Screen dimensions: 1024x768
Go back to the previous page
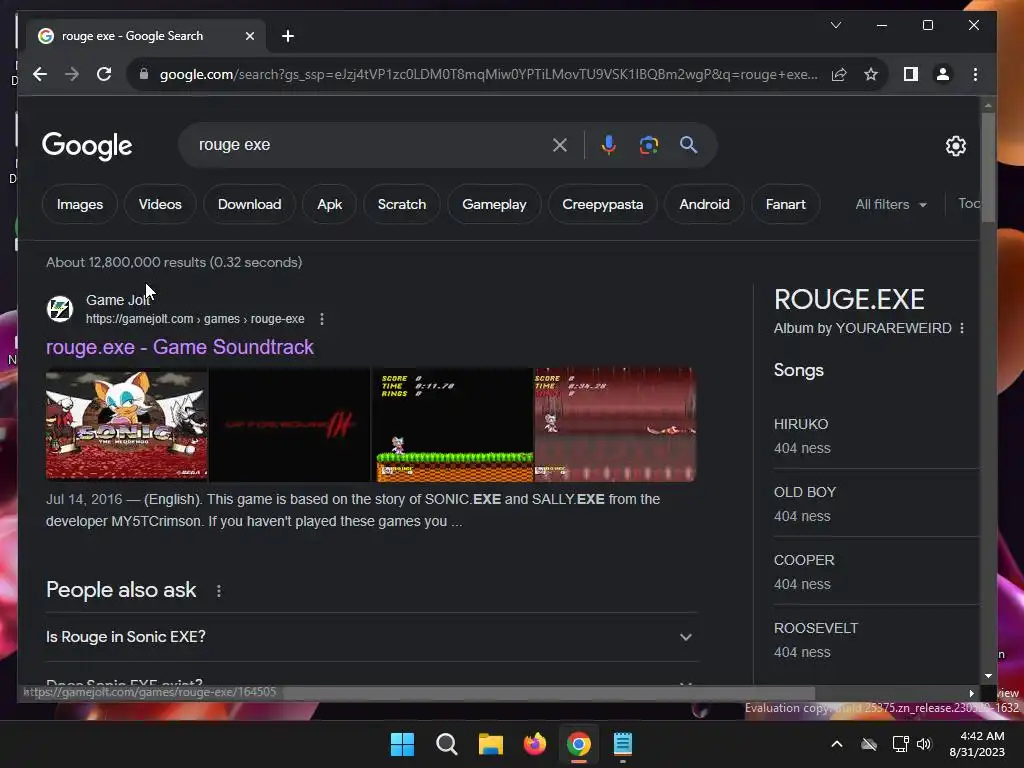(40, 74)
